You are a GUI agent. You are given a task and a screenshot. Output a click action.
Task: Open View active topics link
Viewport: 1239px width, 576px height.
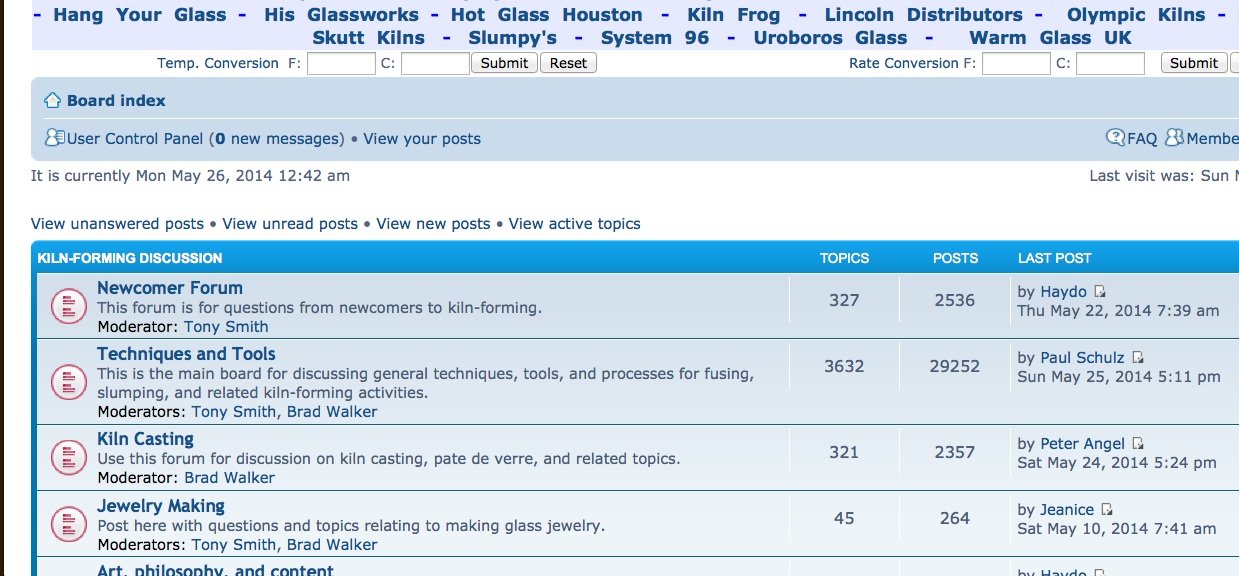[574, 224]
